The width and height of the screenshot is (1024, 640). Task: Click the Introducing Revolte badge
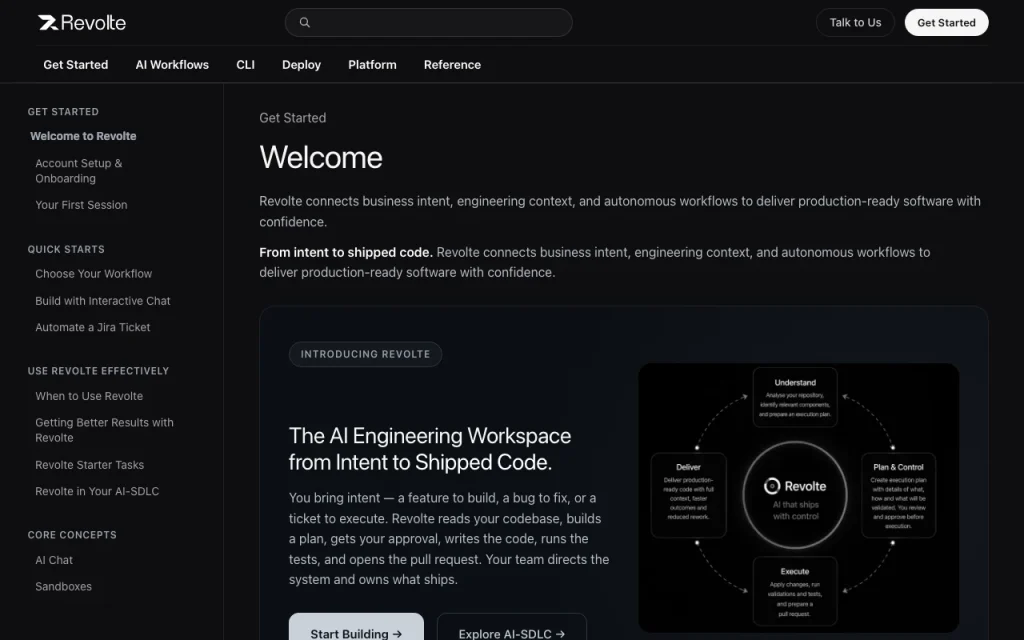point(365,354)
